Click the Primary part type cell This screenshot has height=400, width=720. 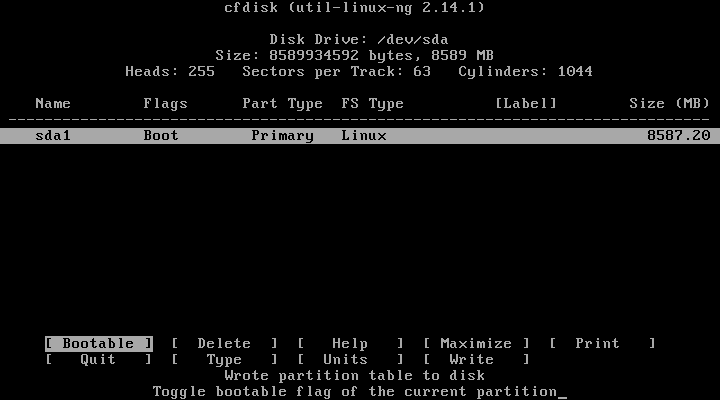tap(282, 136)
